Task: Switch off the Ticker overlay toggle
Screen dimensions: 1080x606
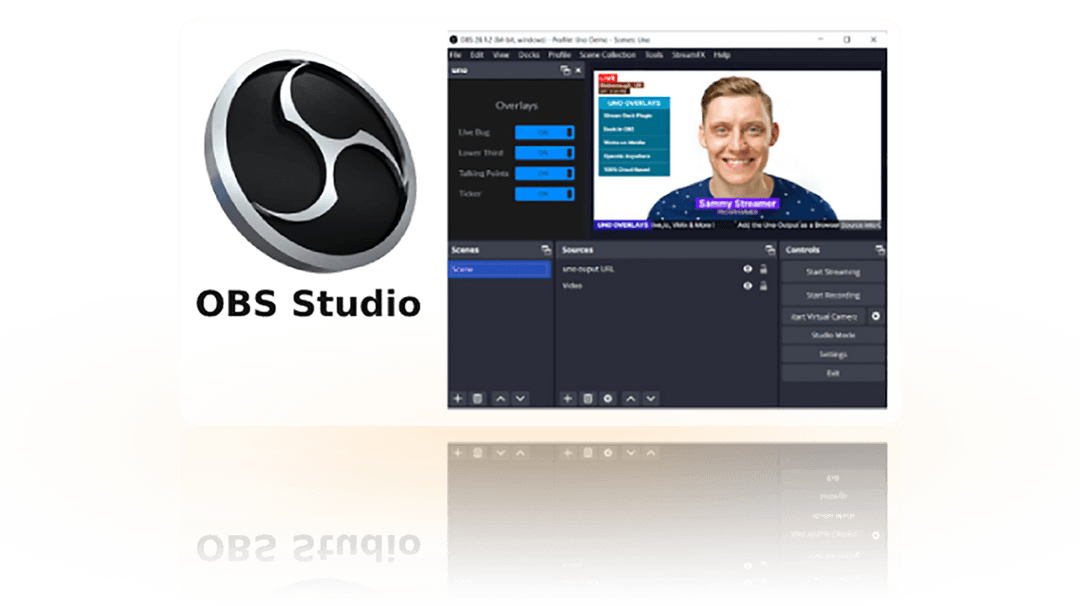Action: pyautogui.click(x=544, y=191)
